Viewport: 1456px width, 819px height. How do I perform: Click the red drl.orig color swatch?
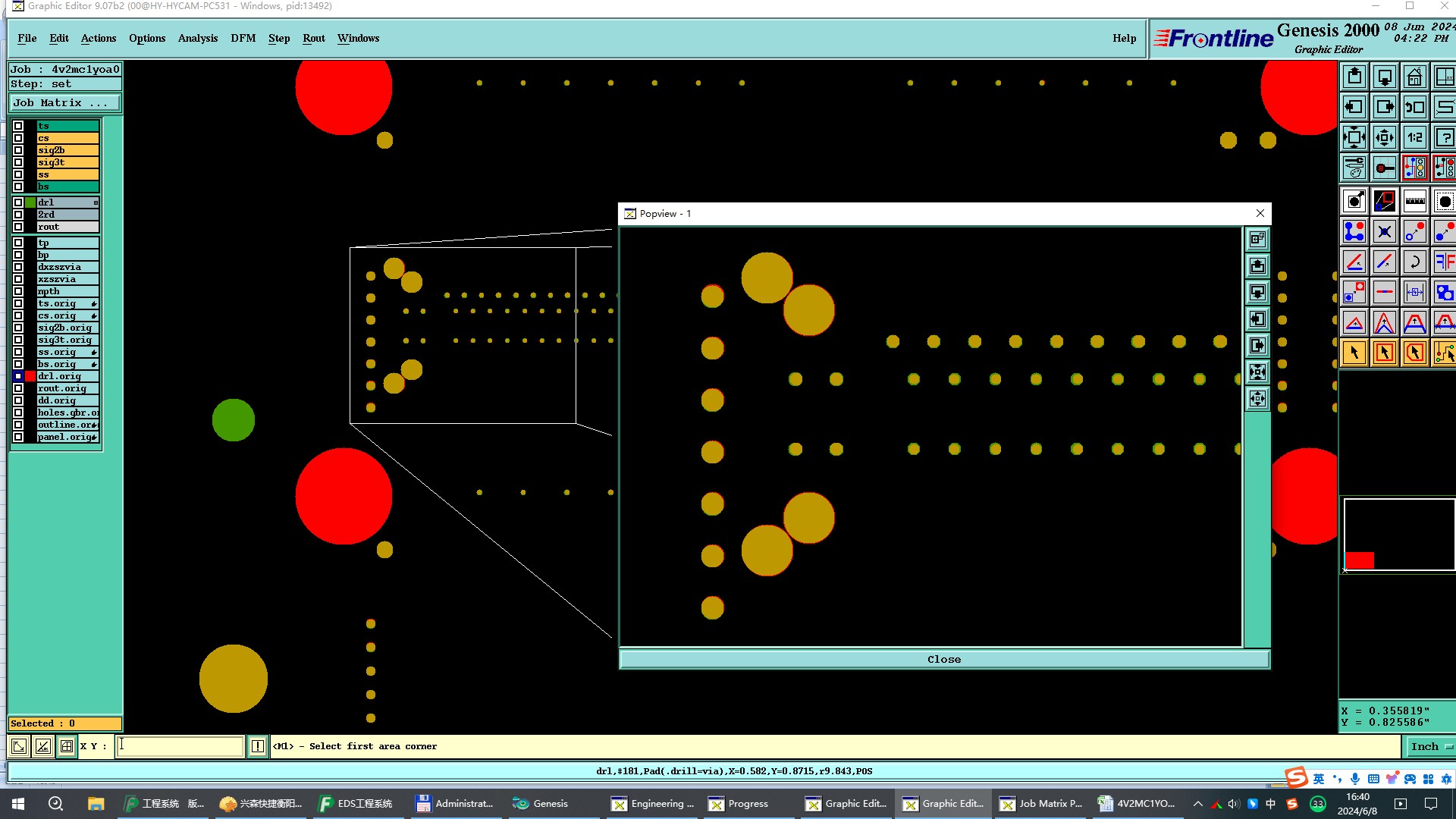30,376
